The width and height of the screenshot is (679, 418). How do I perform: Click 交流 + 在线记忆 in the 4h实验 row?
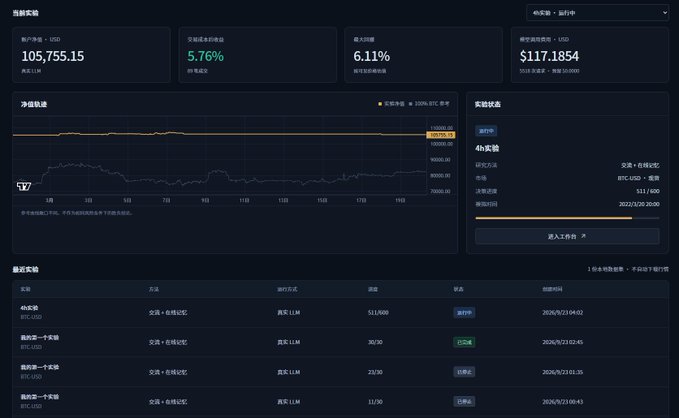[168, 312]
